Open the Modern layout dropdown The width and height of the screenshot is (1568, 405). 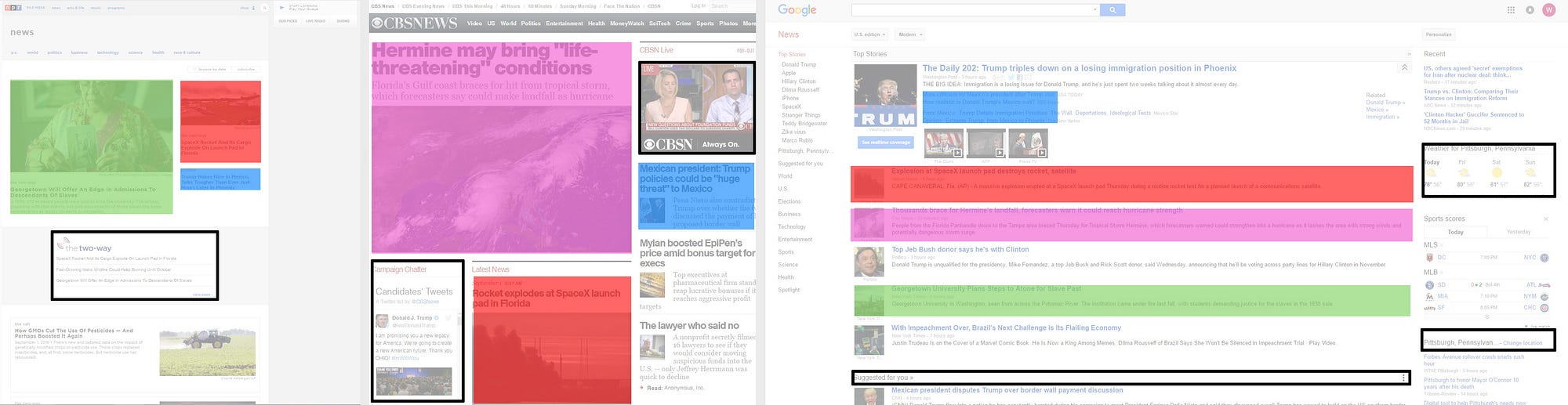pyautogui.click(x=910, y=34)
